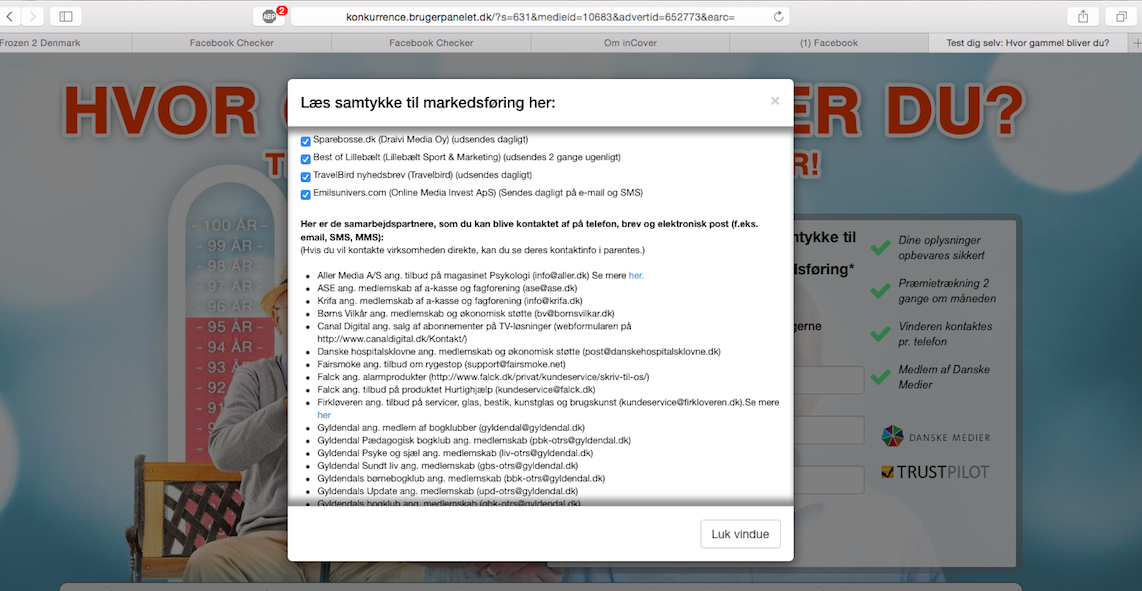Click the ASE a-kasse list entry

click(x=447, y=289)
